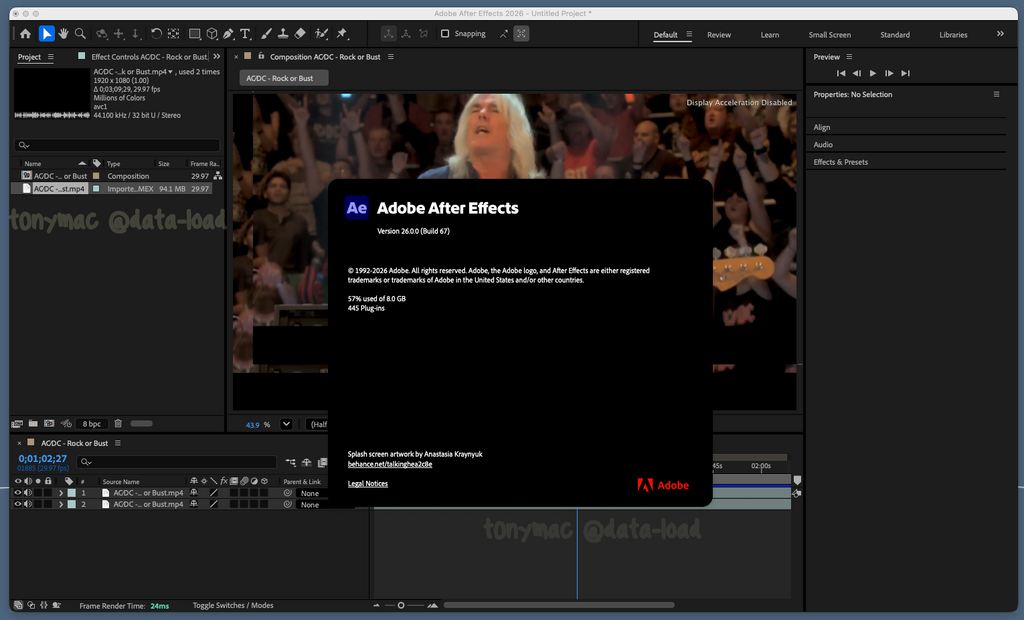
Task: Delete selected item with trash icon
Action: (118, 424)
